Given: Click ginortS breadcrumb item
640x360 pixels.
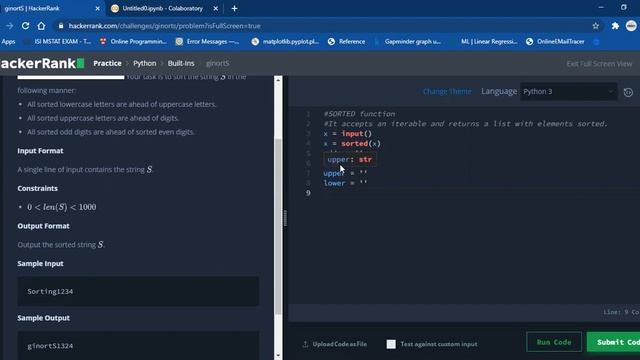Looking at the screenshot, I should [x=218, y=63].
